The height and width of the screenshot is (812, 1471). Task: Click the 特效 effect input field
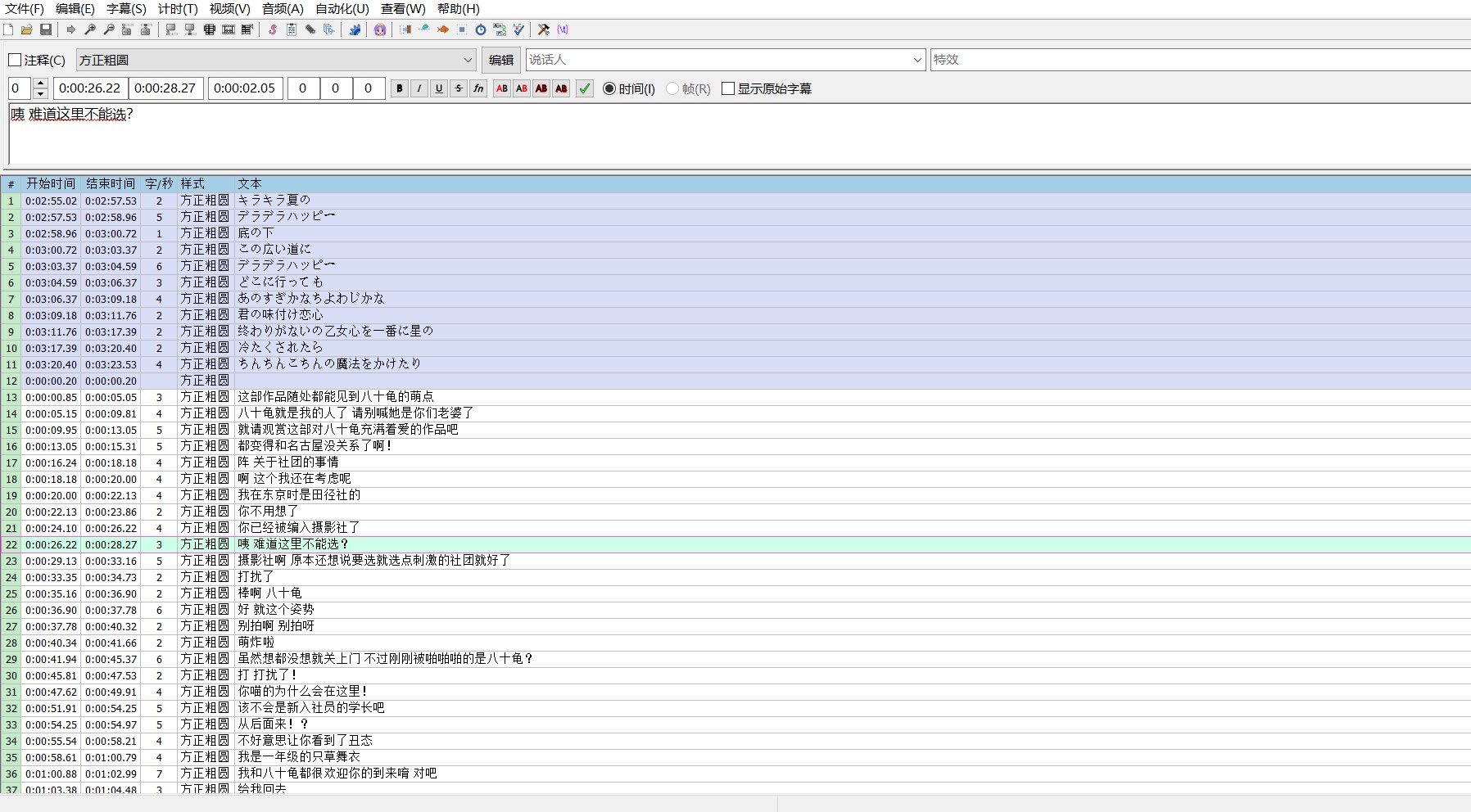click(x=1201, y=60)
